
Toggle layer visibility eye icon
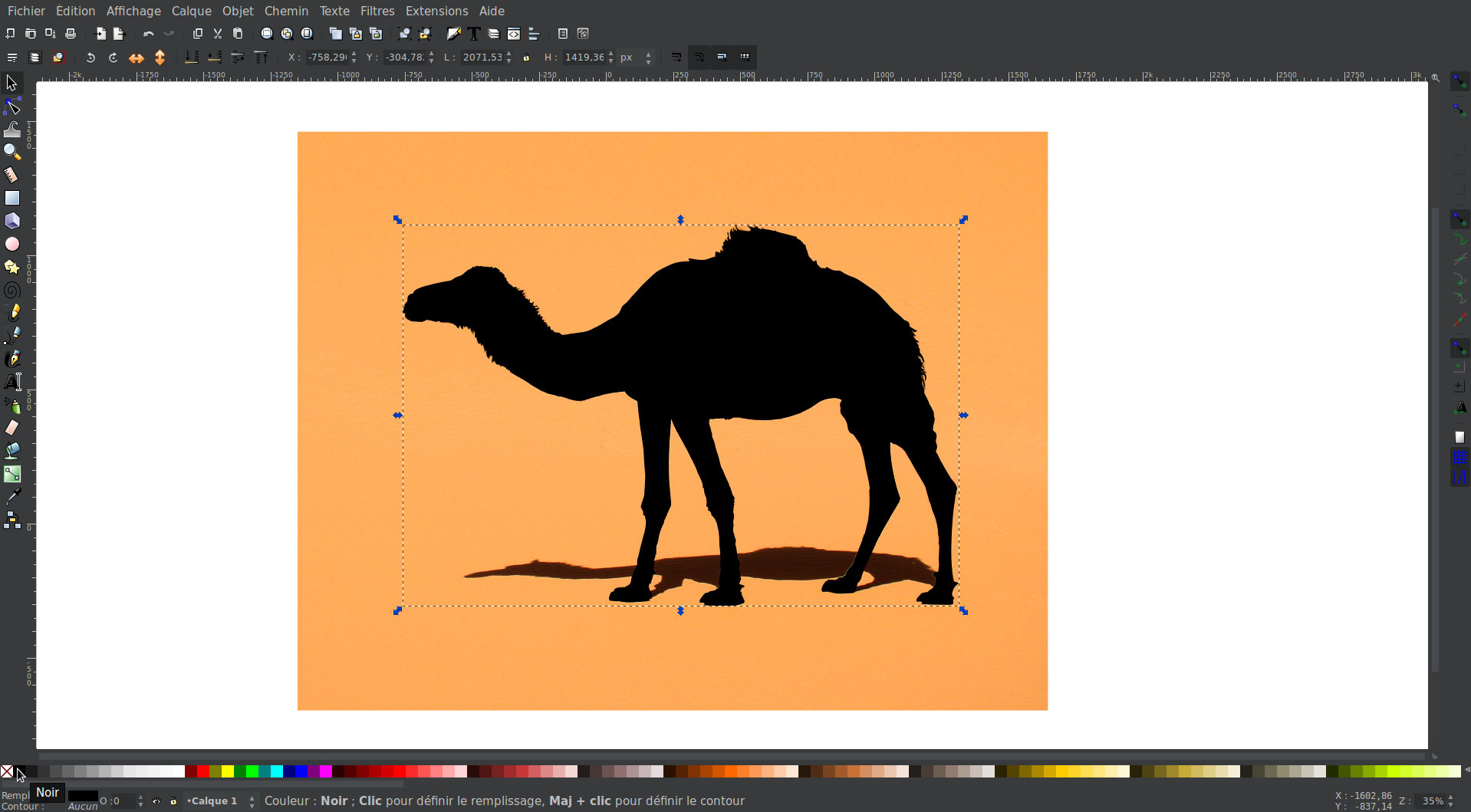156,801
